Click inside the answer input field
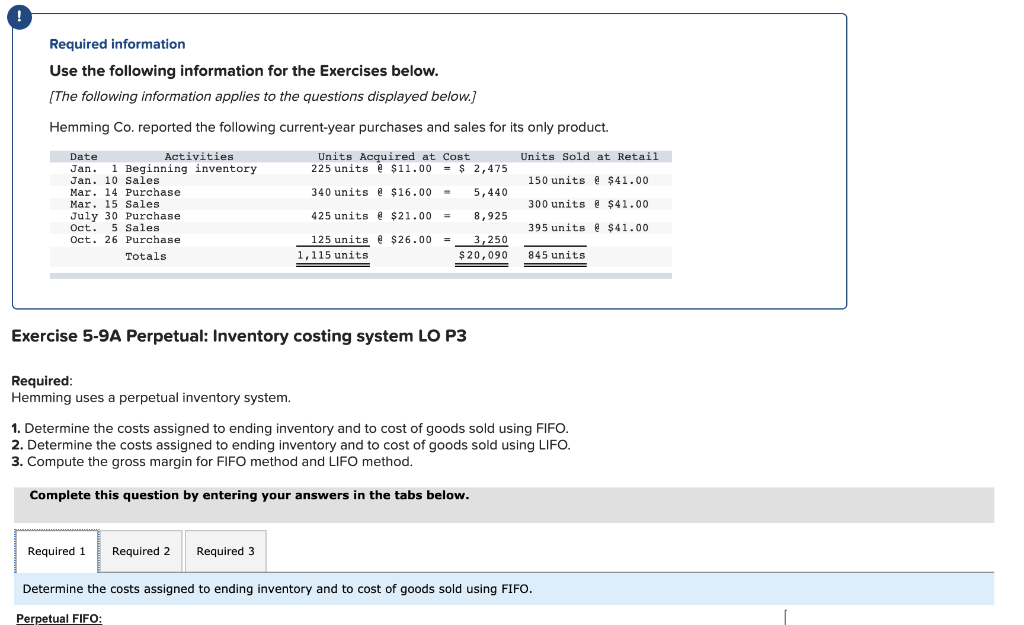 click(x=785, y=618)
